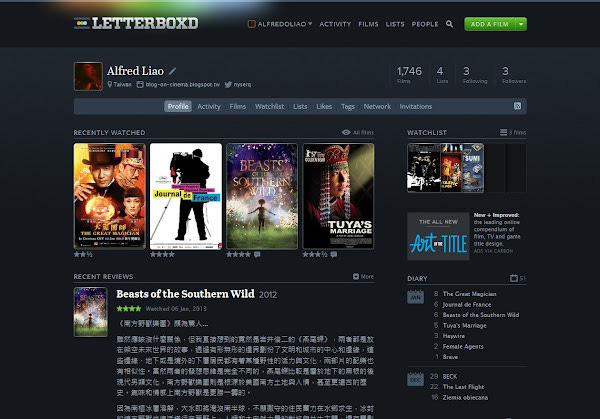
Task: Click the Add a Film button
Action: point(490,24)
